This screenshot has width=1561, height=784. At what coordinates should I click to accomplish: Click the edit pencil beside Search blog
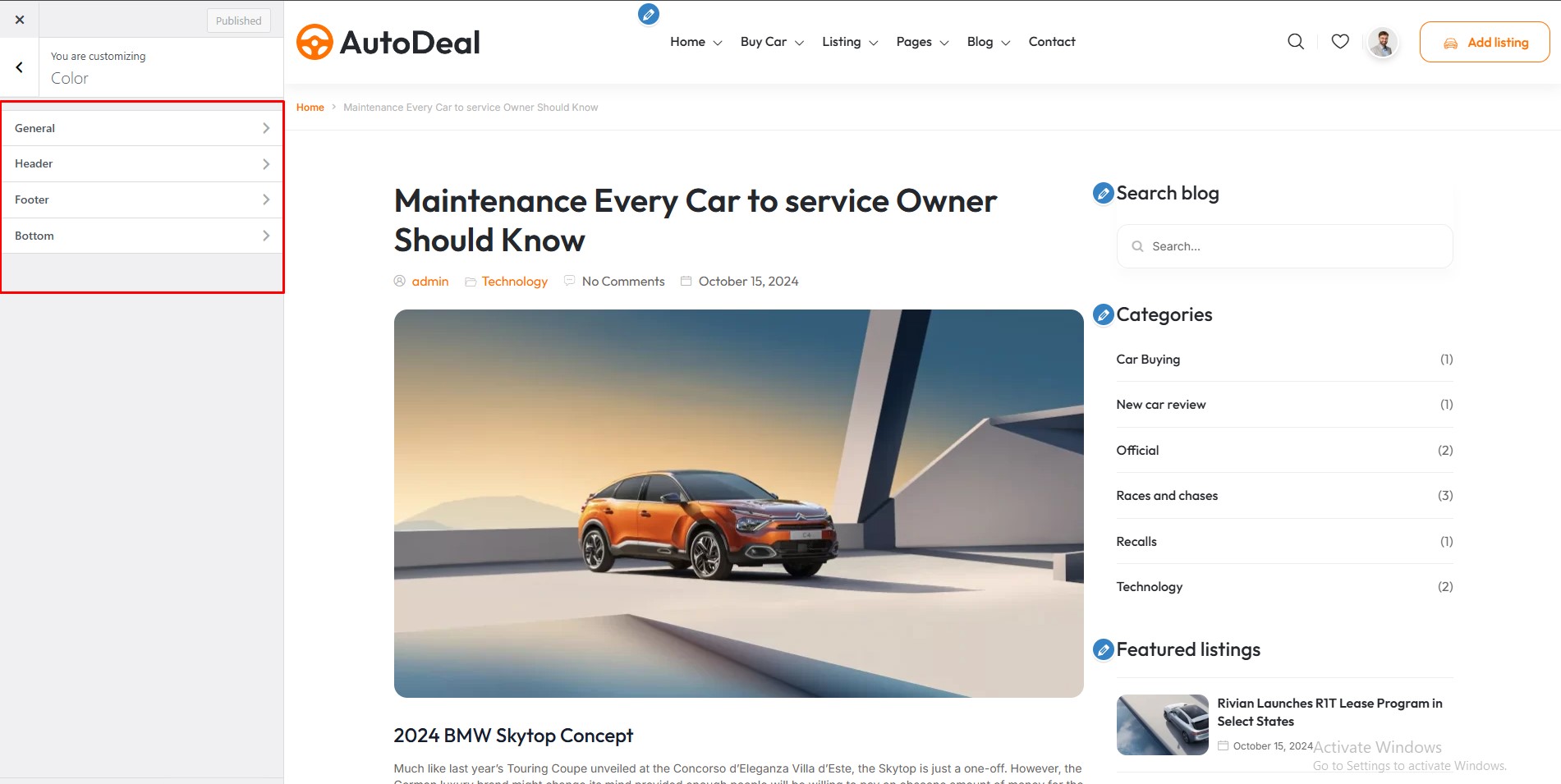[x=1104, y=193]
